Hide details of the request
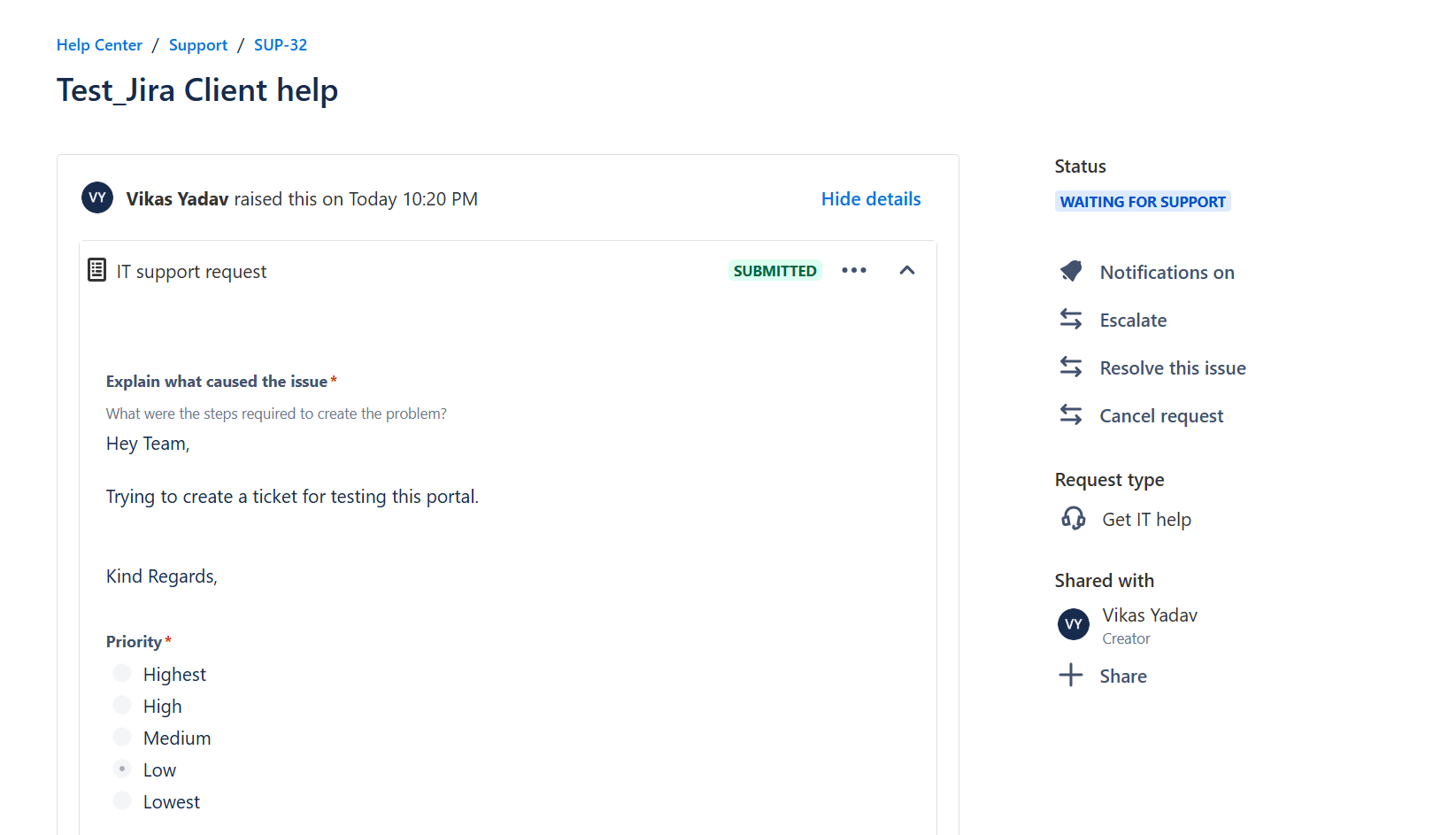The width and height of the screenshot is (1456, 835). [870, 199]
